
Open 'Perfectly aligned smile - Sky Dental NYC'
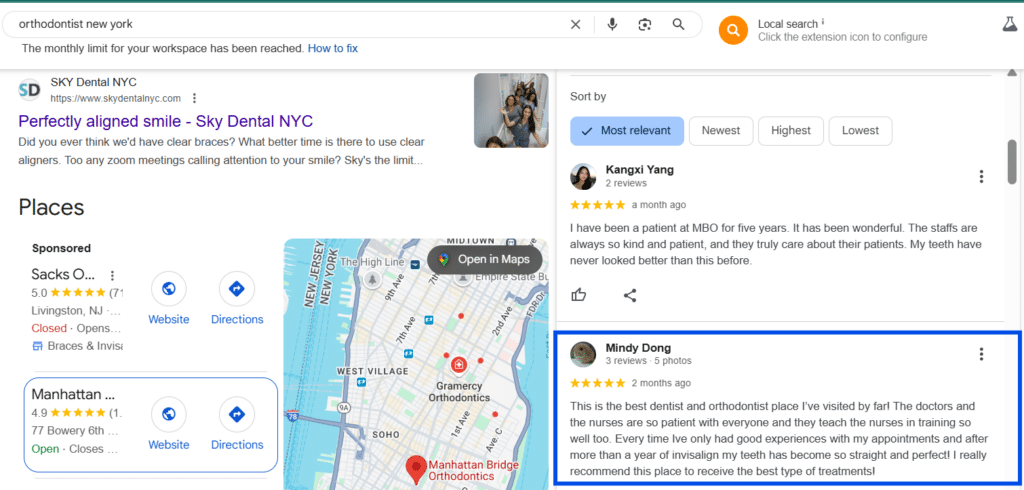[166, 121]
